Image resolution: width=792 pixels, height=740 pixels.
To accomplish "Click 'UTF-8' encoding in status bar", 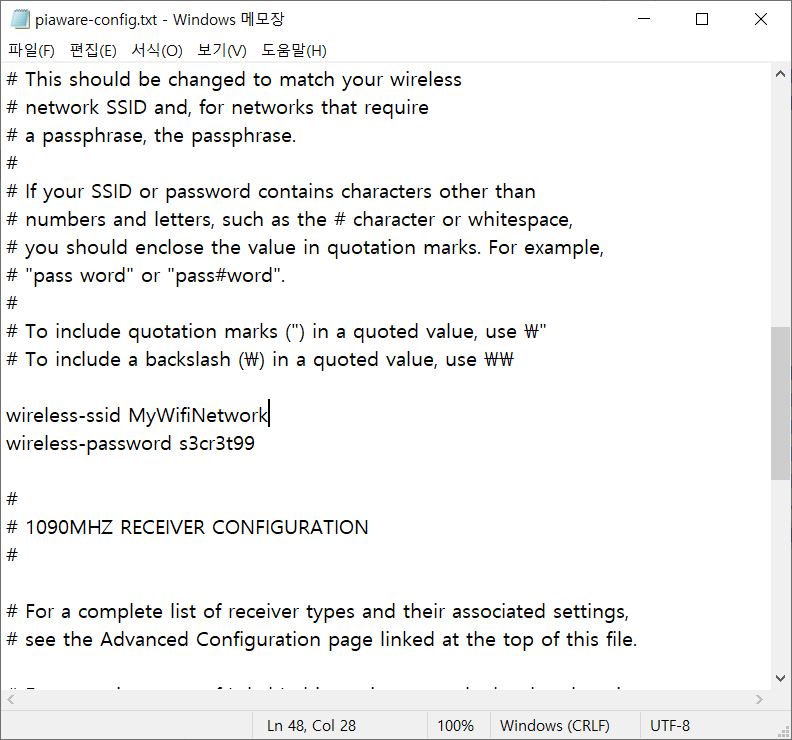I will point(670,726).
